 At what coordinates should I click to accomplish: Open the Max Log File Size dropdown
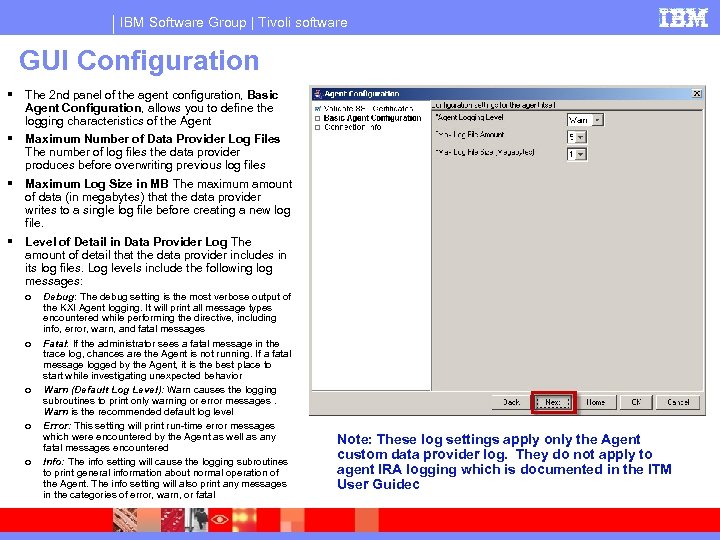point(581,154)
